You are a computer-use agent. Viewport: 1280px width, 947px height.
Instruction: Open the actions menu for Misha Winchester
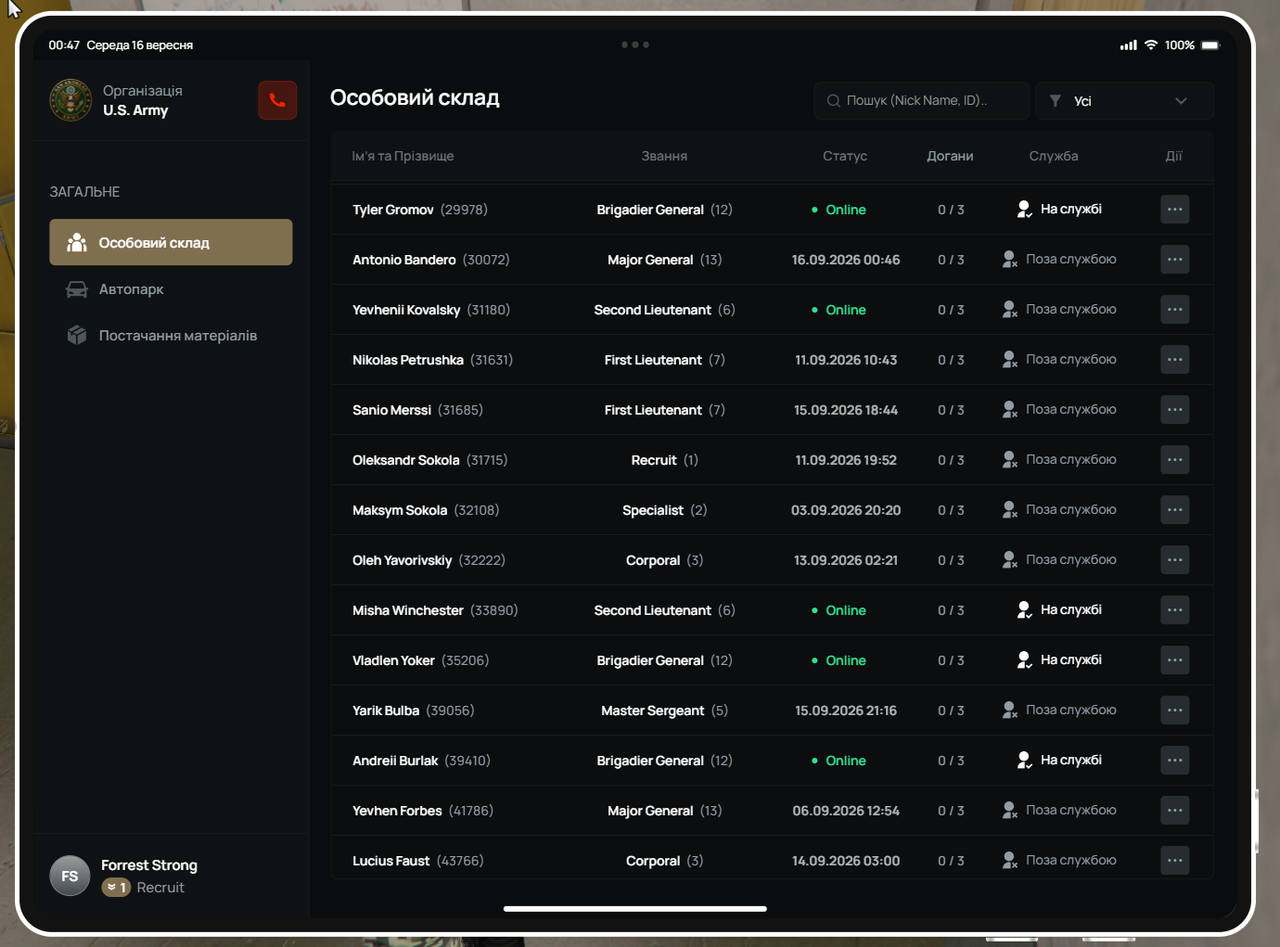click(x=1175, y=610)
